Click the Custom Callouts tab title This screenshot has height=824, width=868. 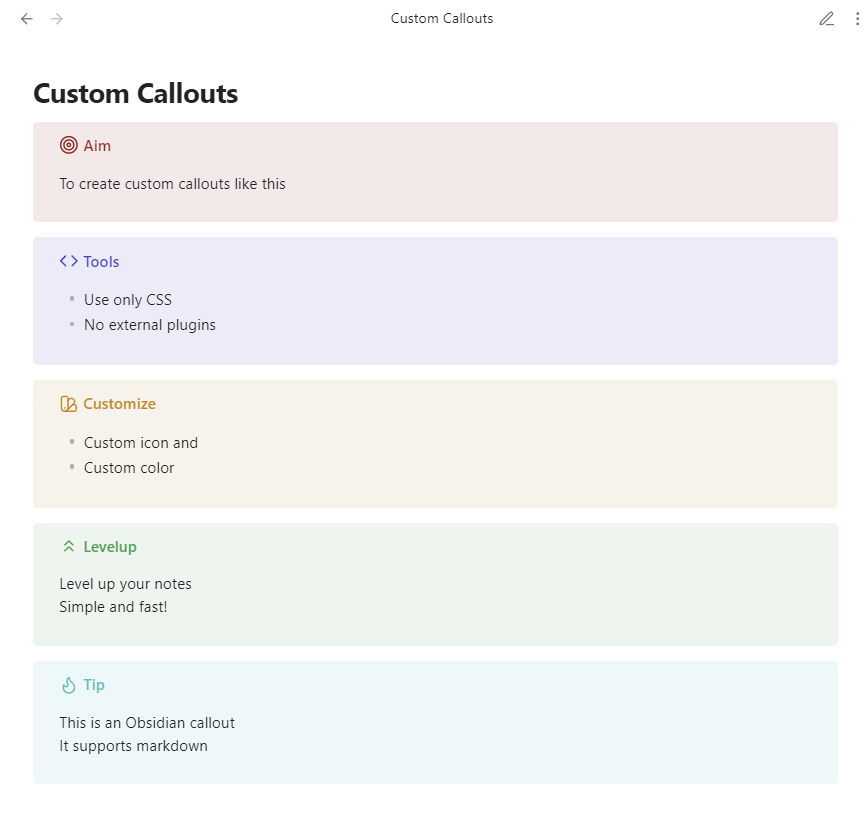[x=441, y=18]
